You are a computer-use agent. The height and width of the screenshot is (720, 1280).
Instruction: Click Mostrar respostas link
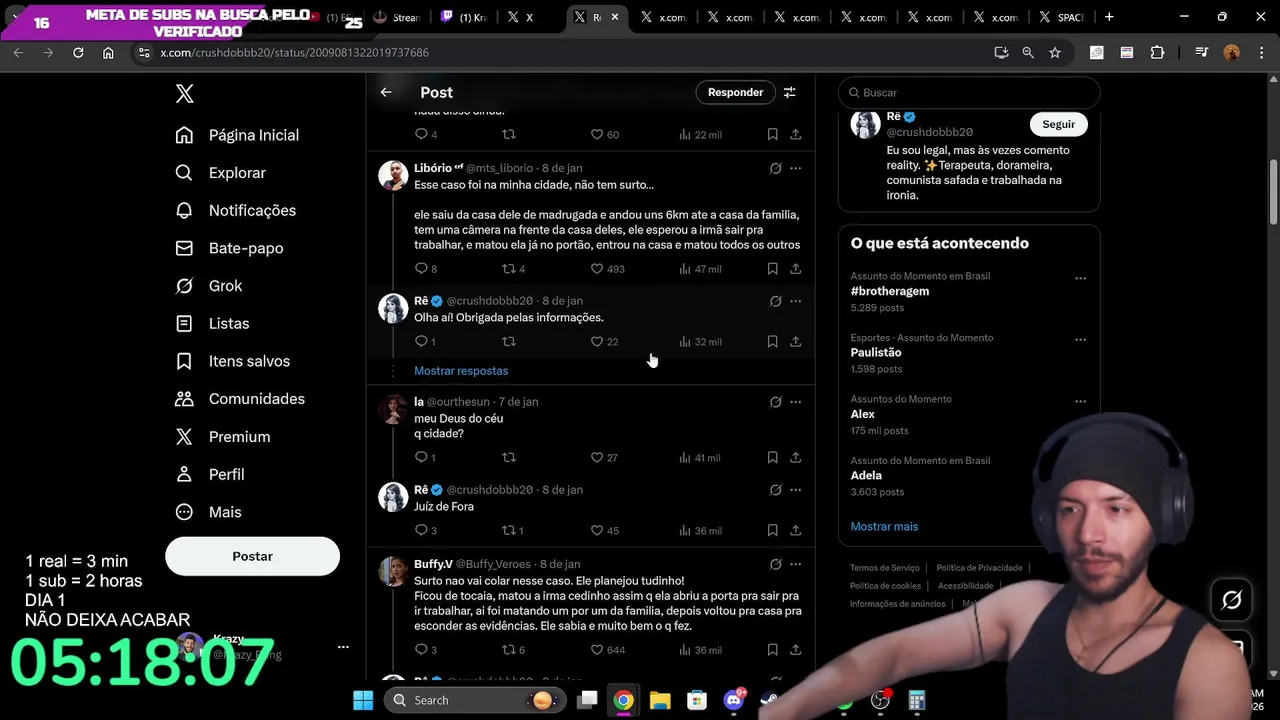click(461, 371)
